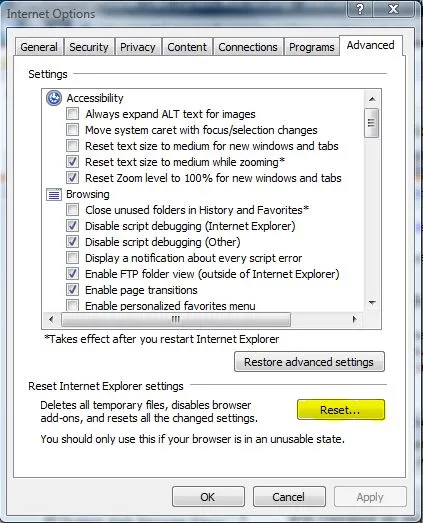Click the horizontal scroll right arrow

[354, 320]
